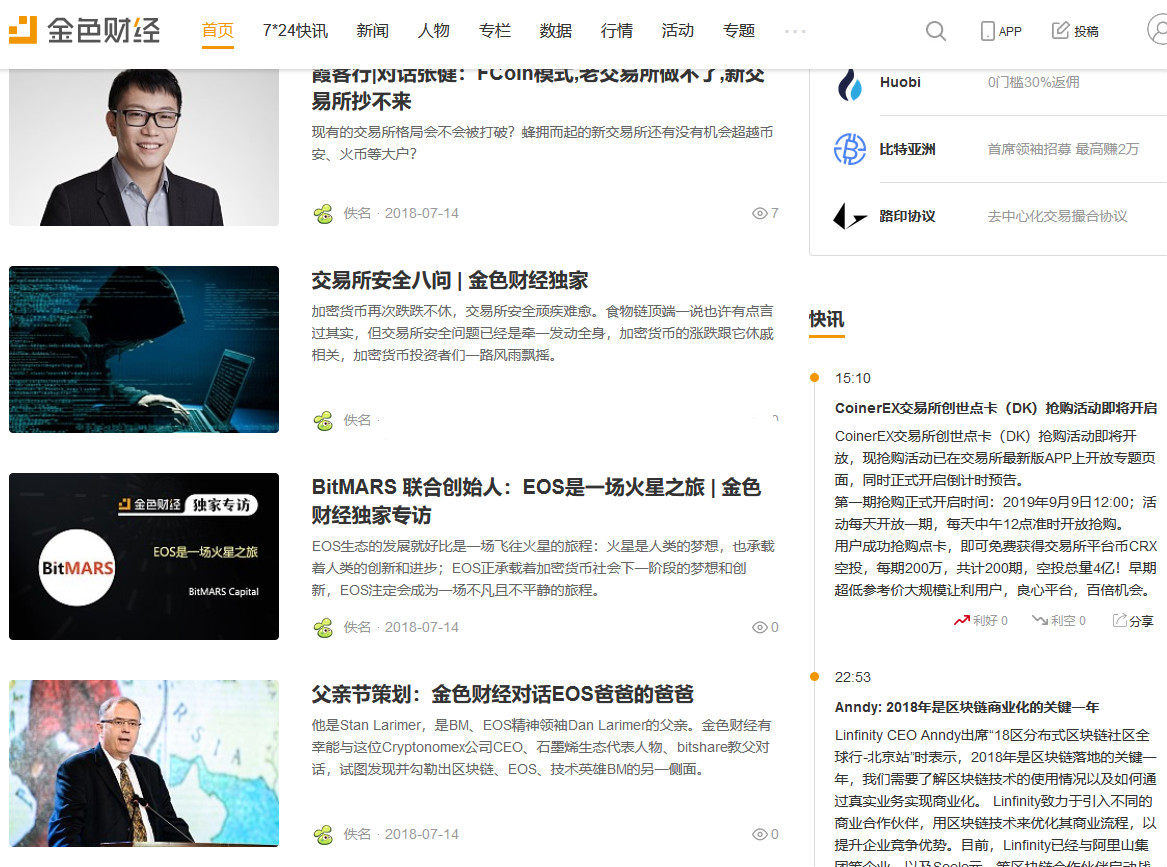Open the 7*24快讯 menu item
The width and height of the screenshot is (1167, 867).
(x=295, y=31)
